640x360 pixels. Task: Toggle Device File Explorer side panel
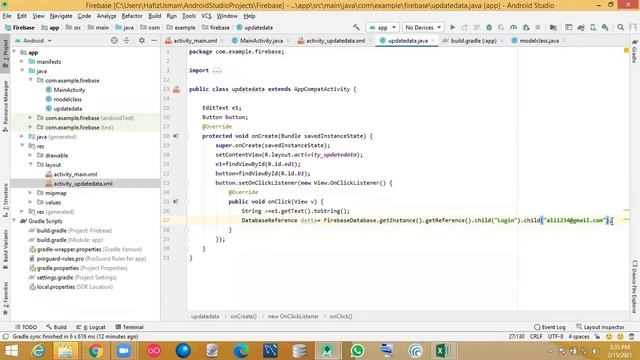(x=634, y=287)
